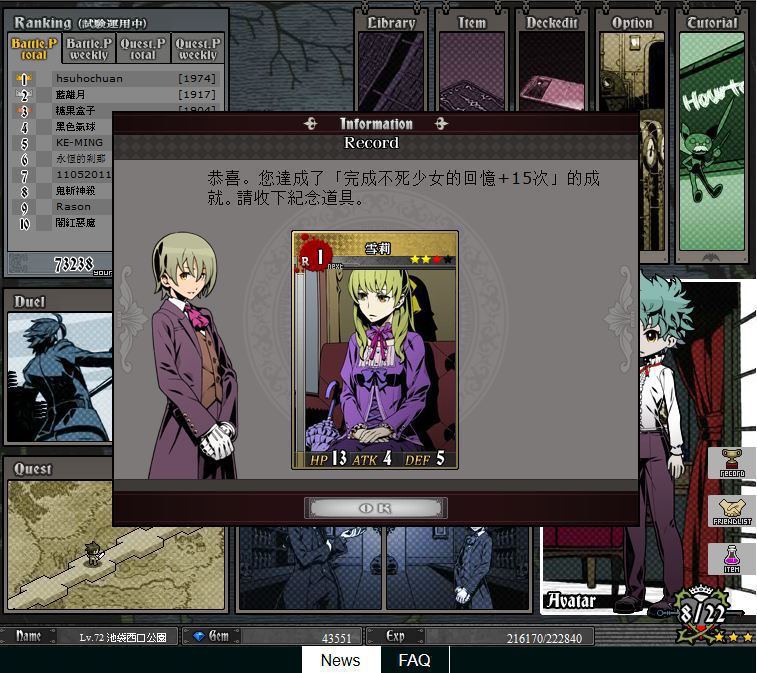Viewport: 757px width, 673px height.
Task: Click rank 5 player KE-MING
Action: 79,142
